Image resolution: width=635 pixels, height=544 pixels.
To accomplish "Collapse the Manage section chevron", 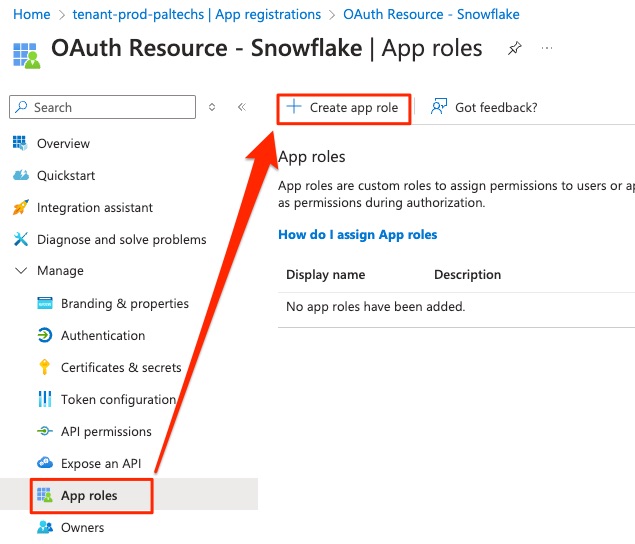I will click(20, 271).
